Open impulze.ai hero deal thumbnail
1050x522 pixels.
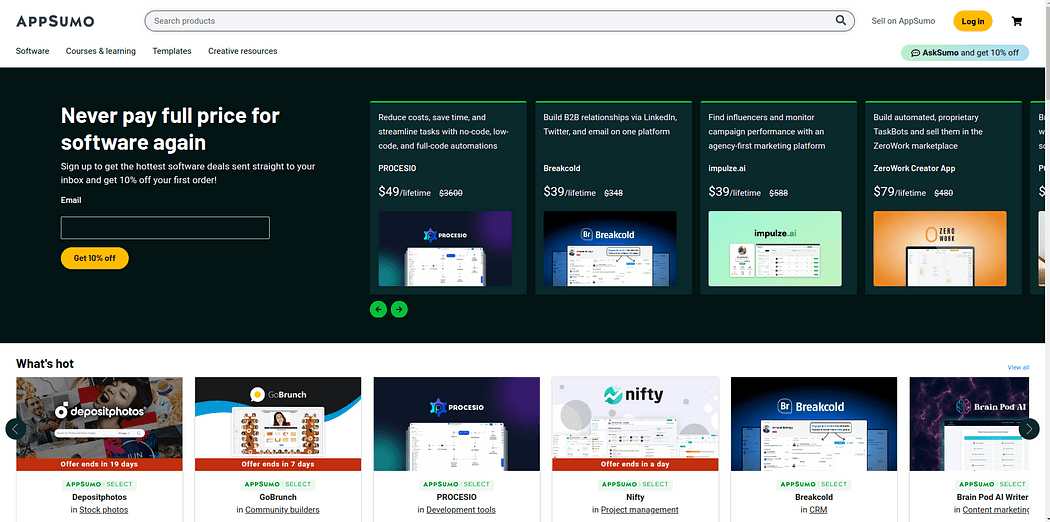point(775,248)
